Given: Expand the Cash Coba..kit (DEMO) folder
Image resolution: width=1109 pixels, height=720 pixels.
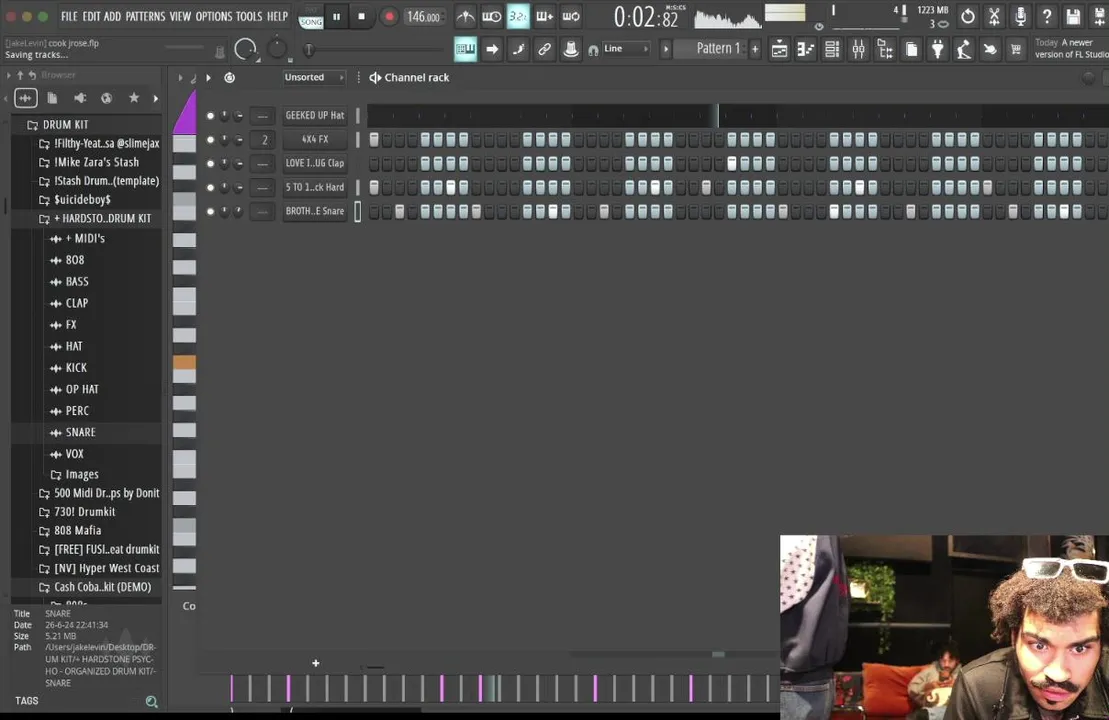Looking at the screenshot, I should point(95,587).
